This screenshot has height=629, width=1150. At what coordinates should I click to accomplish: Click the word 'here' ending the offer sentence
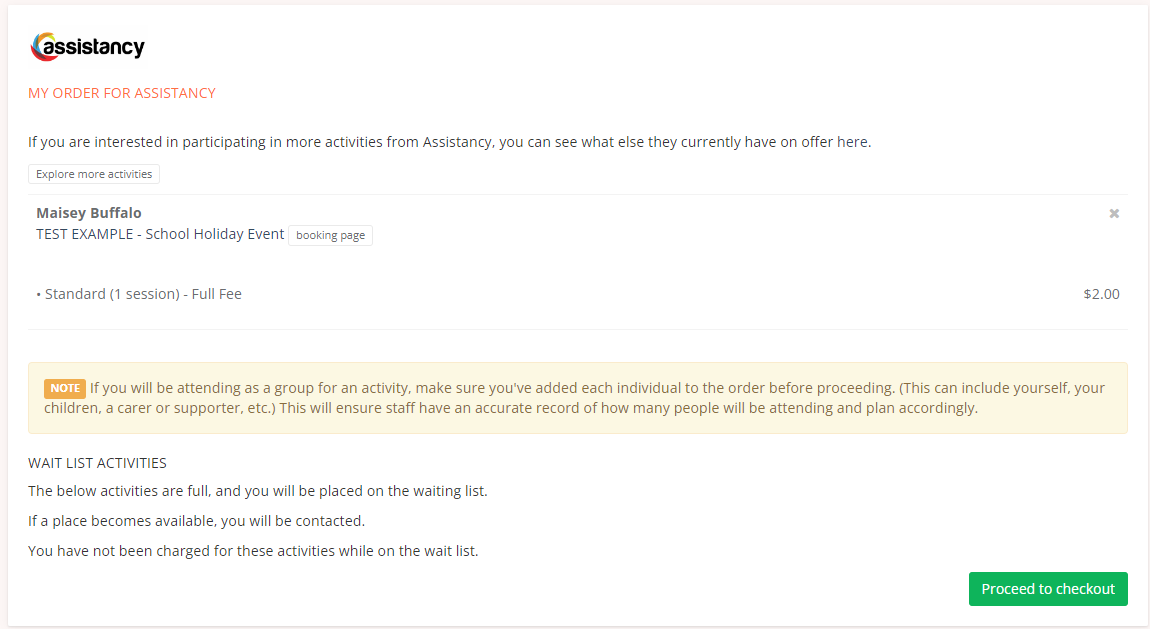tap(854, 141)
